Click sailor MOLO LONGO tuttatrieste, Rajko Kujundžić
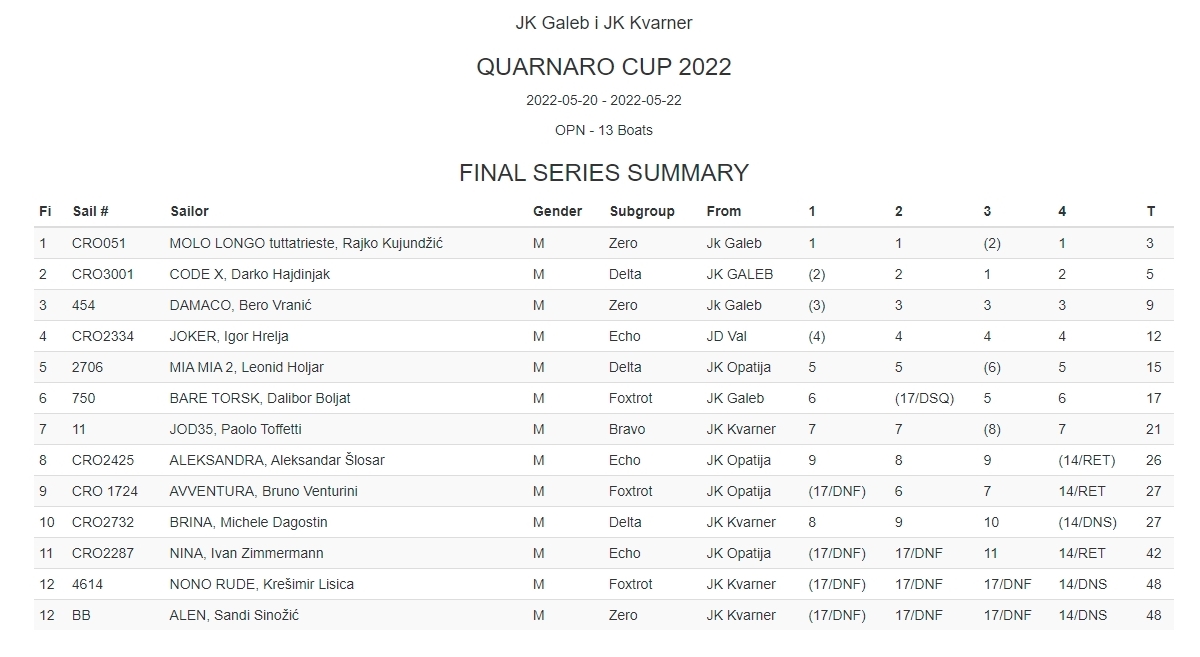Image resolution: width=1200 pixels, height=657 pixels. point(306,243)
